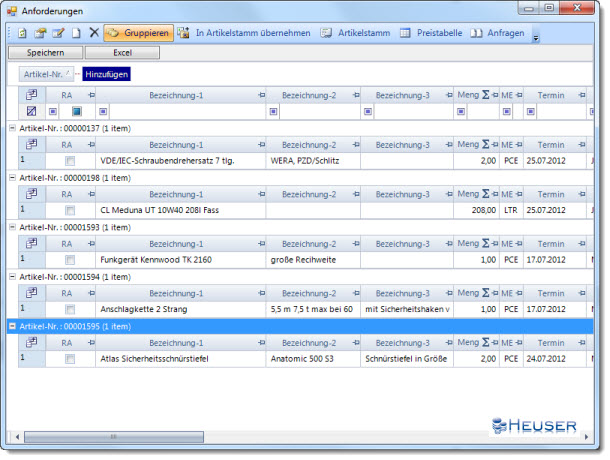Open the toolbar overflow dropdown arrow
Image resolution: width=610 pixels, height=460 pixels.
536,38
